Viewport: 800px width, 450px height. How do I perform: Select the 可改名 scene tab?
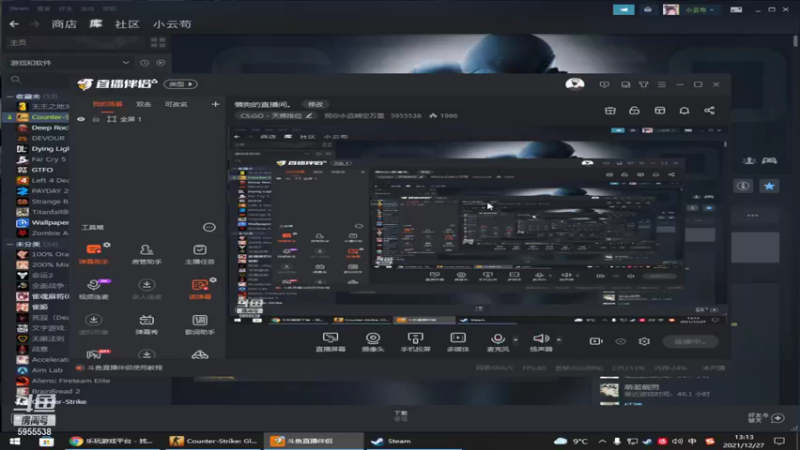tap(176, 104)
